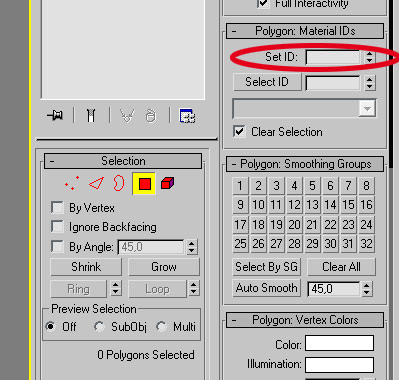Uncheck the Clear Selection checkbox

tap(239, 131)
